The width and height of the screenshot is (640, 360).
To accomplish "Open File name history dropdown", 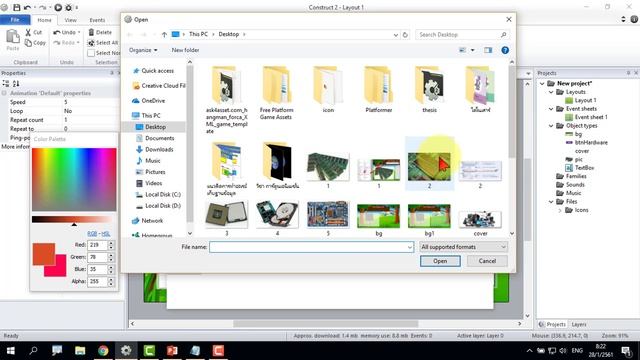I will 409,247.
